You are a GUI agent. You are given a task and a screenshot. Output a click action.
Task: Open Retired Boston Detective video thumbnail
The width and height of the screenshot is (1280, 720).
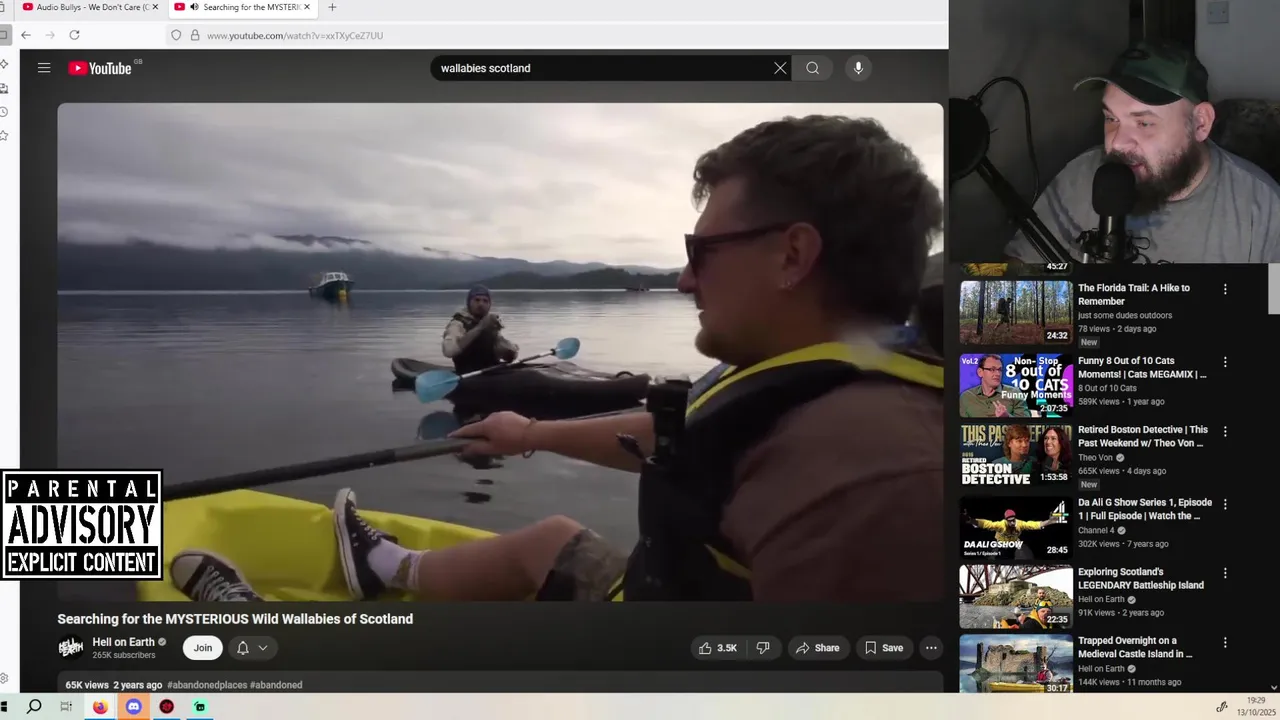point(1016,455)
